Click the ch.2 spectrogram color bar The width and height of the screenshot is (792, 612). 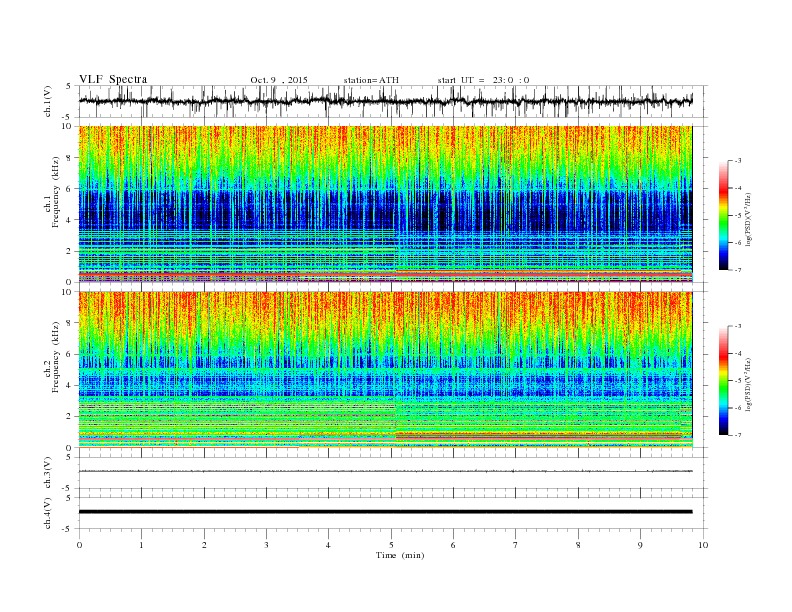pos(724,381)
